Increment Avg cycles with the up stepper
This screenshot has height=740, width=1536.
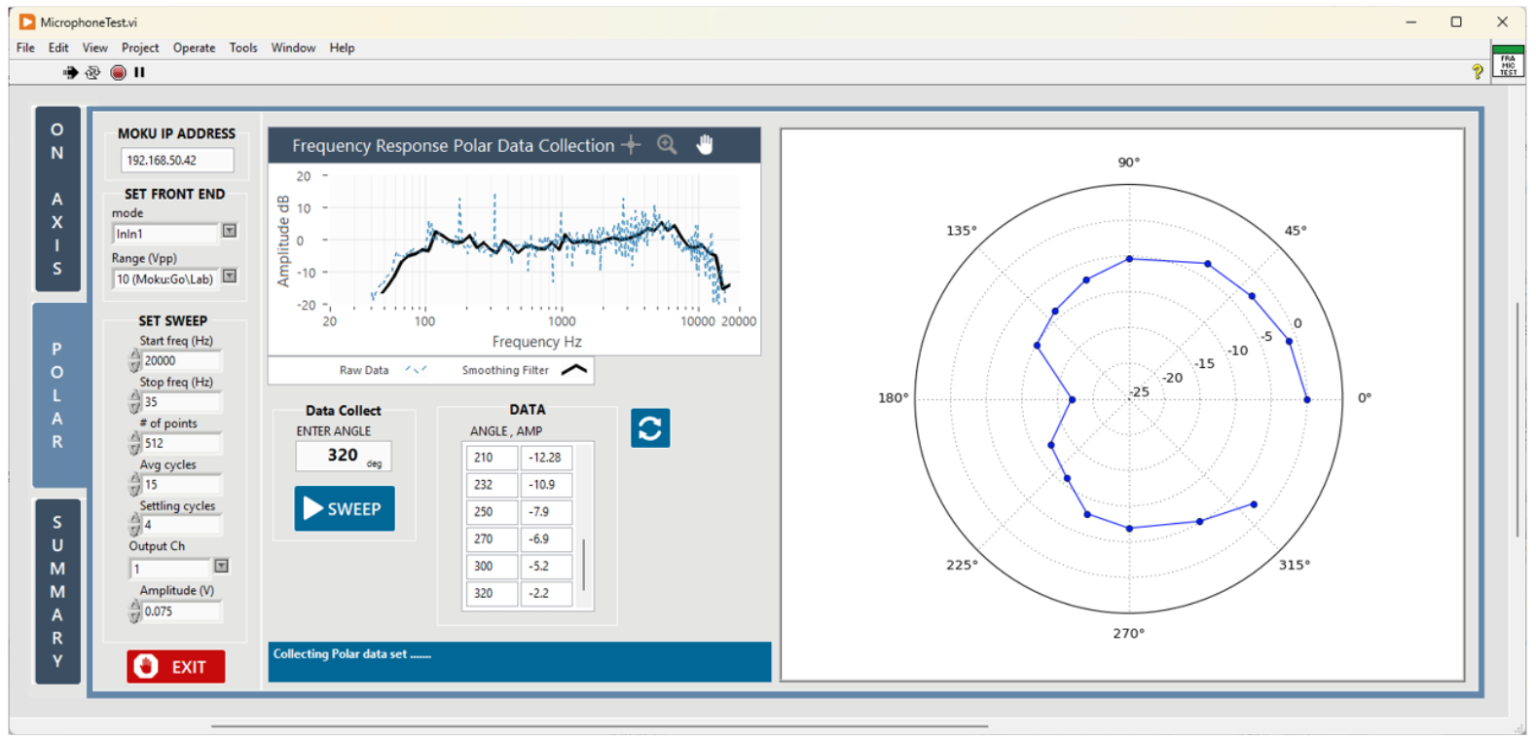point(134,477)
